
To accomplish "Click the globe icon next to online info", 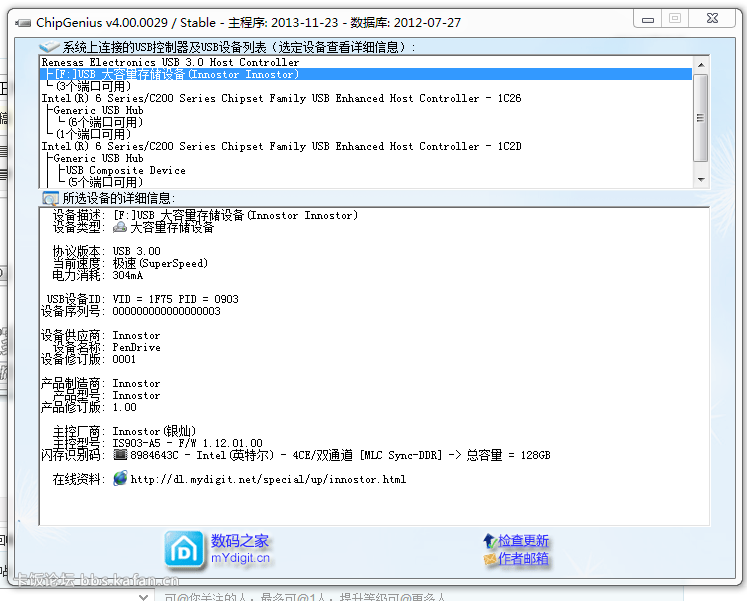I will click(x=120, y=478).
